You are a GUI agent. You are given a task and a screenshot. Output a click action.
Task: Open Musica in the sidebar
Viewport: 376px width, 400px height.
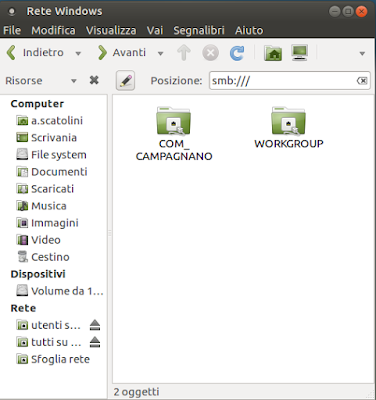[41, 206]
